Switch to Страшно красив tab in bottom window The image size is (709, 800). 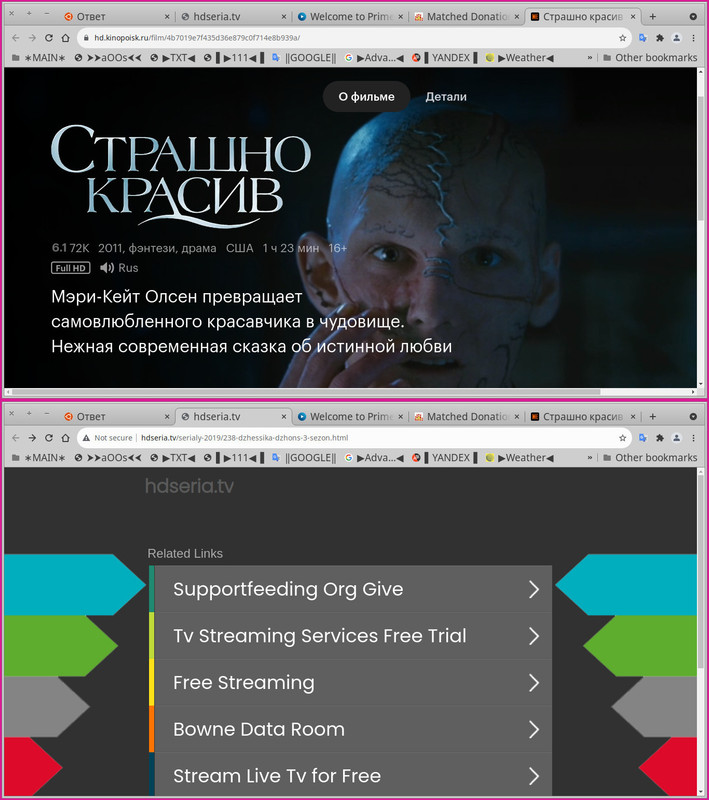coord(583,417)
